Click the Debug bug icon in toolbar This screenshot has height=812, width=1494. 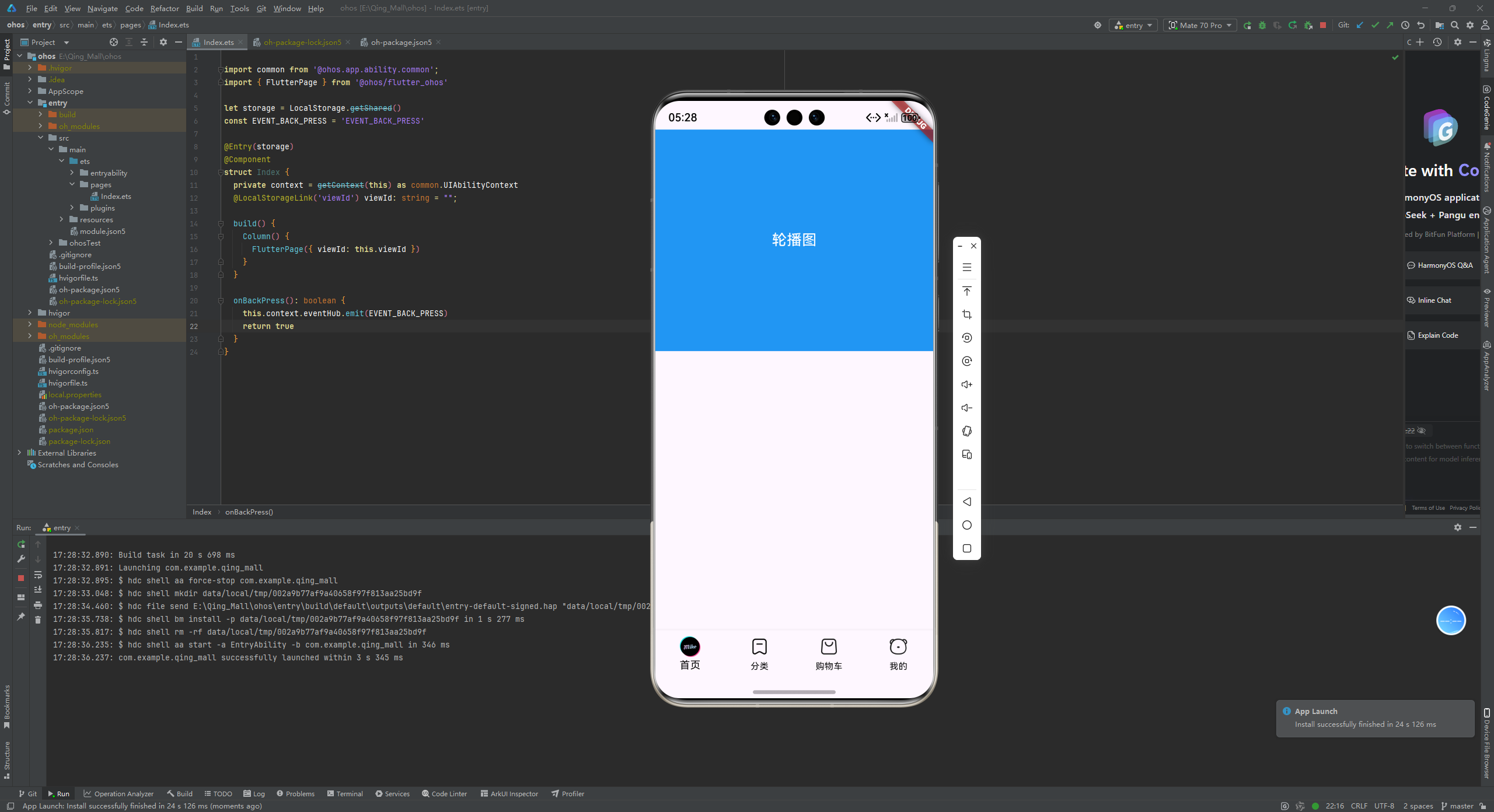click(x=1262, y=25)
